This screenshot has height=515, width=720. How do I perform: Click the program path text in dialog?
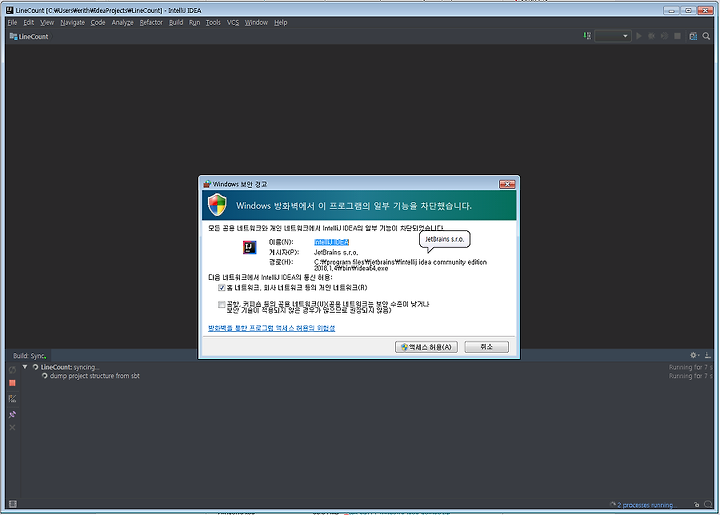click(400, 265)
